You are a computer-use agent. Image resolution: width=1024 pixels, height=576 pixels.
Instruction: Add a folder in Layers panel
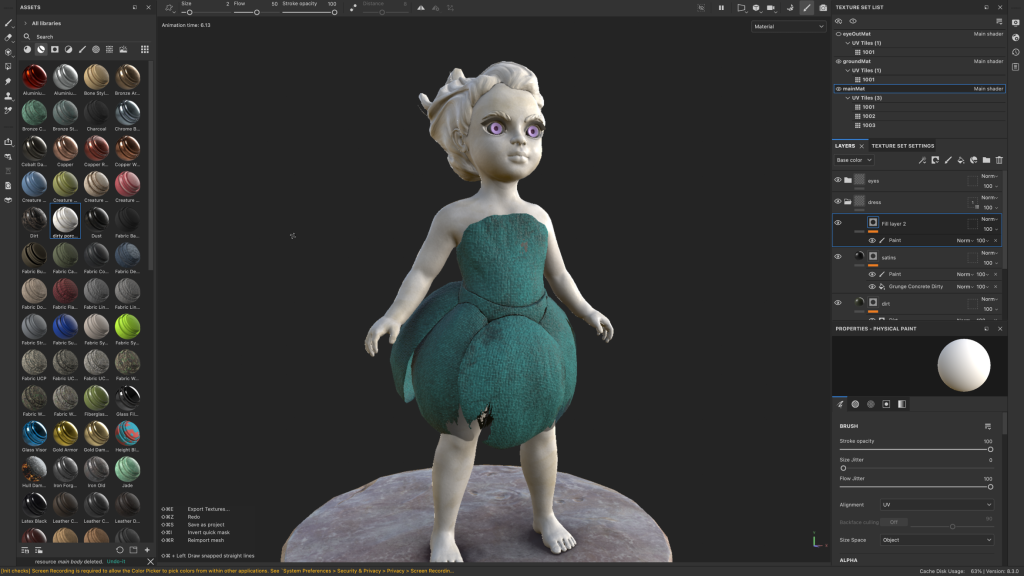(x=986, y=160)
